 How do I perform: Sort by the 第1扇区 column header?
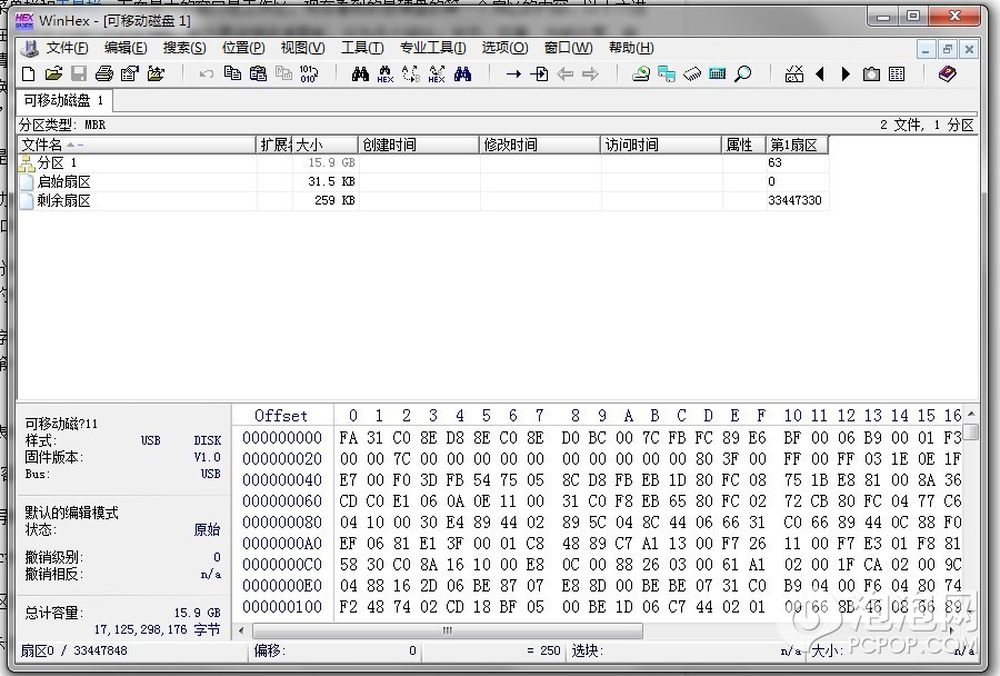797,145
